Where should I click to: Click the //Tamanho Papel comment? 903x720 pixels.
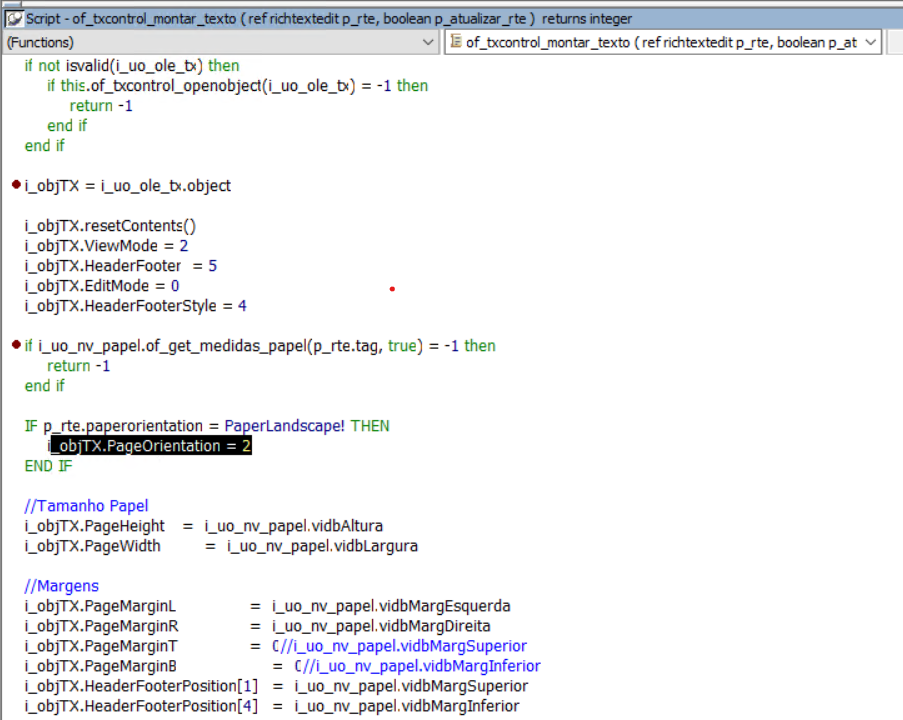[86, 506]
